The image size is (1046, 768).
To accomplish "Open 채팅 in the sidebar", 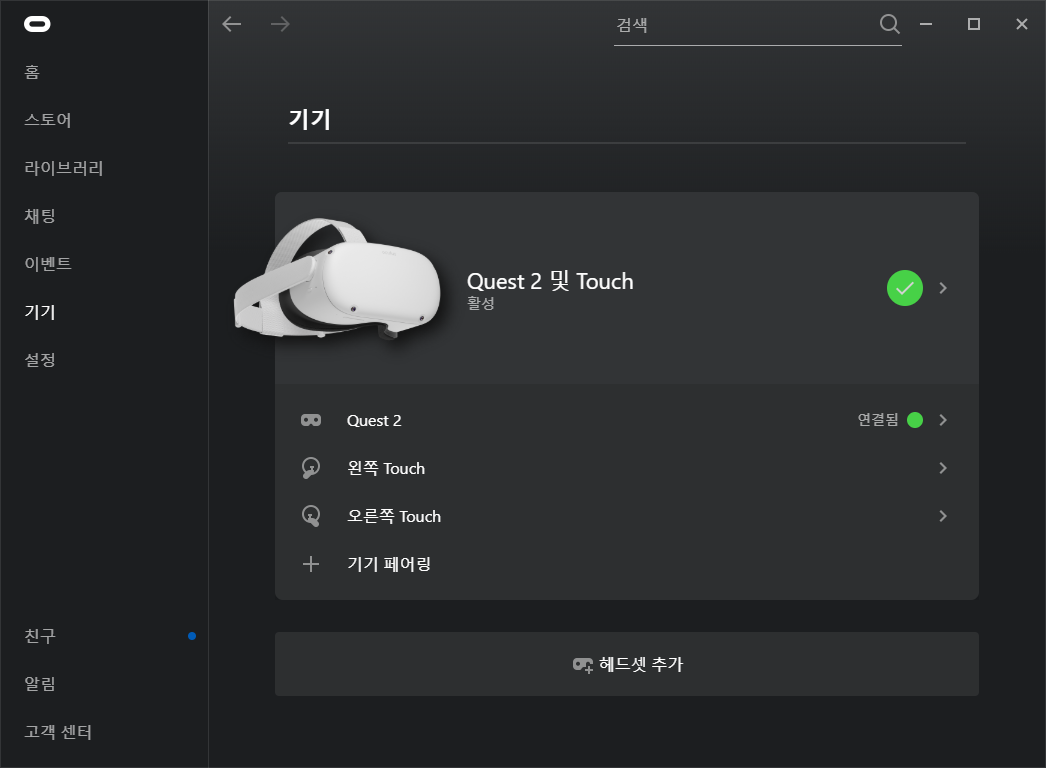I will pyautogui.click(x=40, y=216).
